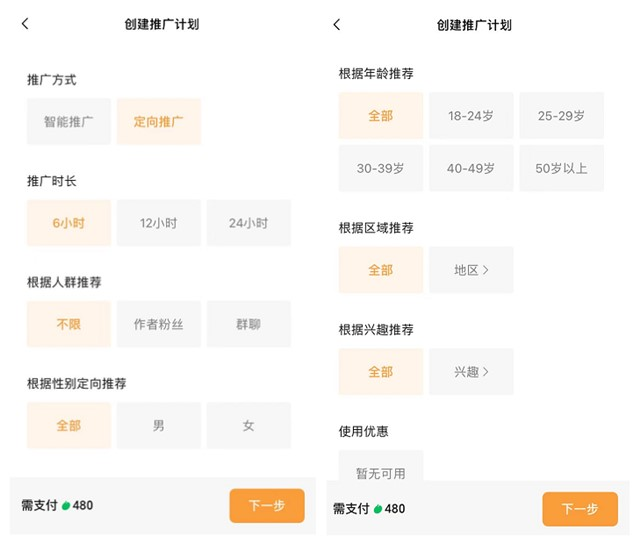Viewport: 640px width, 544px height.
Task: Select the 50岁以上 age group
Action: pyautogui.click(x=561, y=168)
